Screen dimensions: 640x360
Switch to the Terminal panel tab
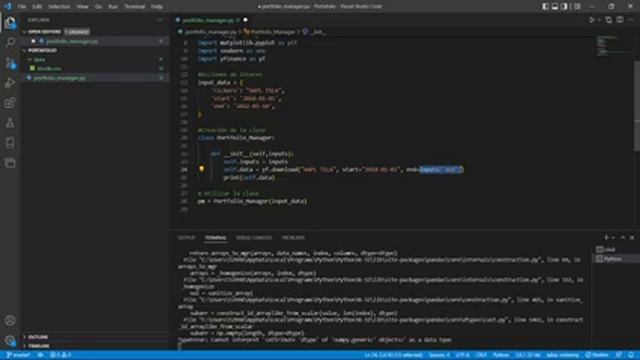click(x=216, y=238)
